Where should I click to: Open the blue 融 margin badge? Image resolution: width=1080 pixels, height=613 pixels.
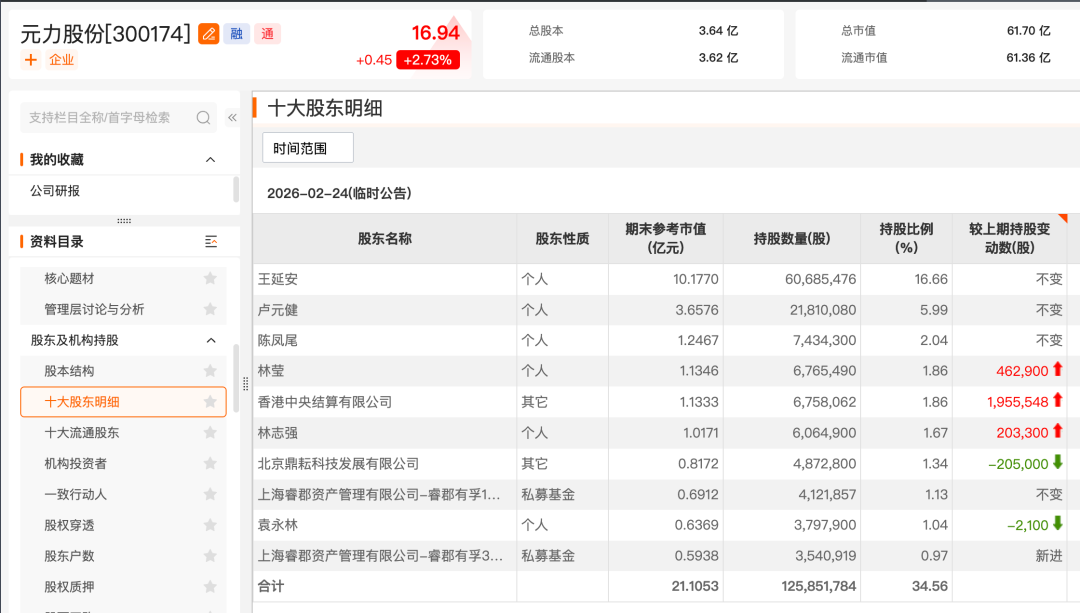pos(238,33)
